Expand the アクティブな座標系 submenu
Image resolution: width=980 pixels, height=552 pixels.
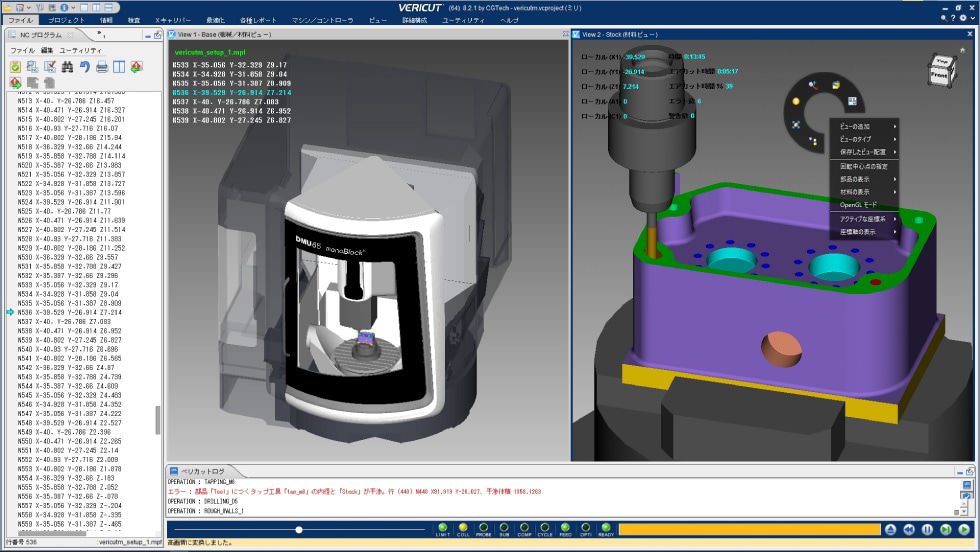click(x=866, y=218)
